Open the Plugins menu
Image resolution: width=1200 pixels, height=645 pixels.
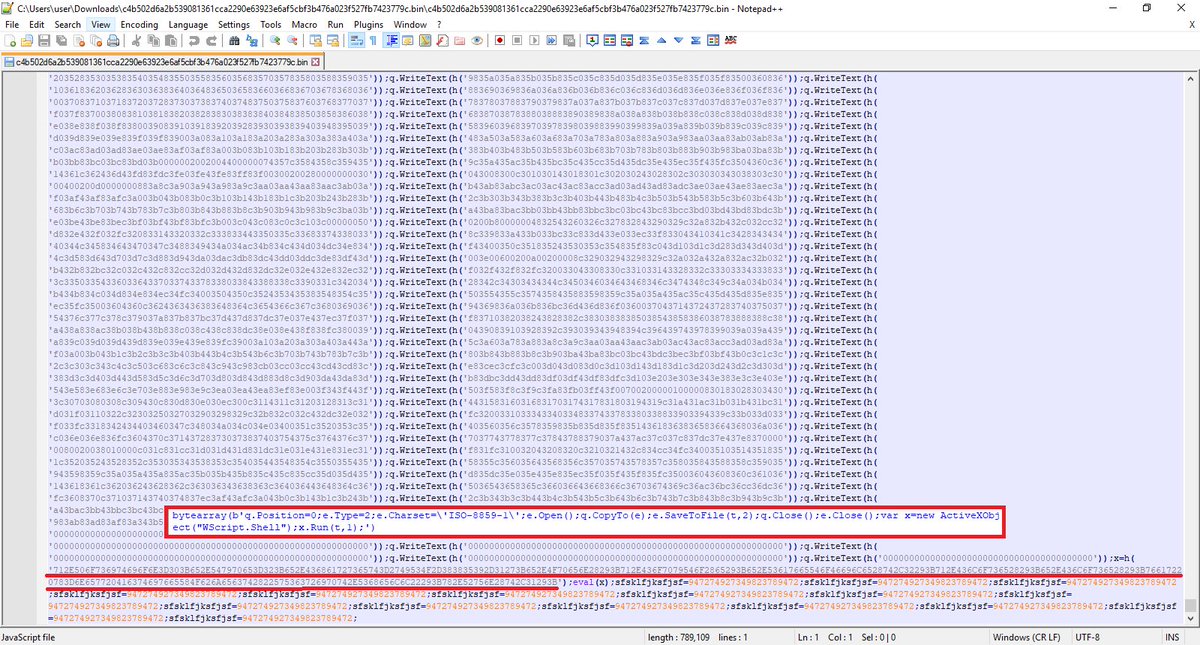369,23
